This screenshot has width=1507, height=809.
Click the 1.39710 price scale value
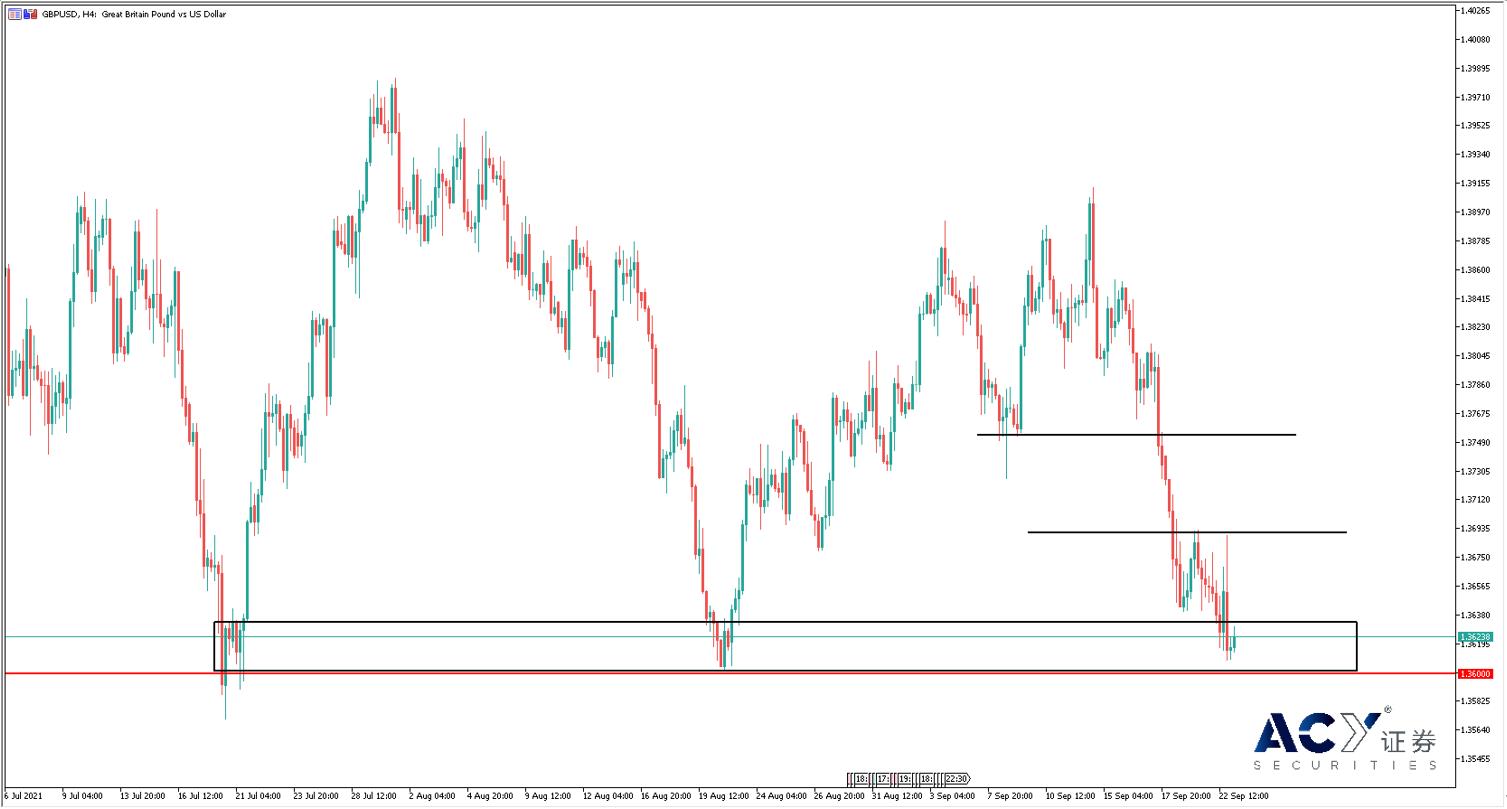1477,97
